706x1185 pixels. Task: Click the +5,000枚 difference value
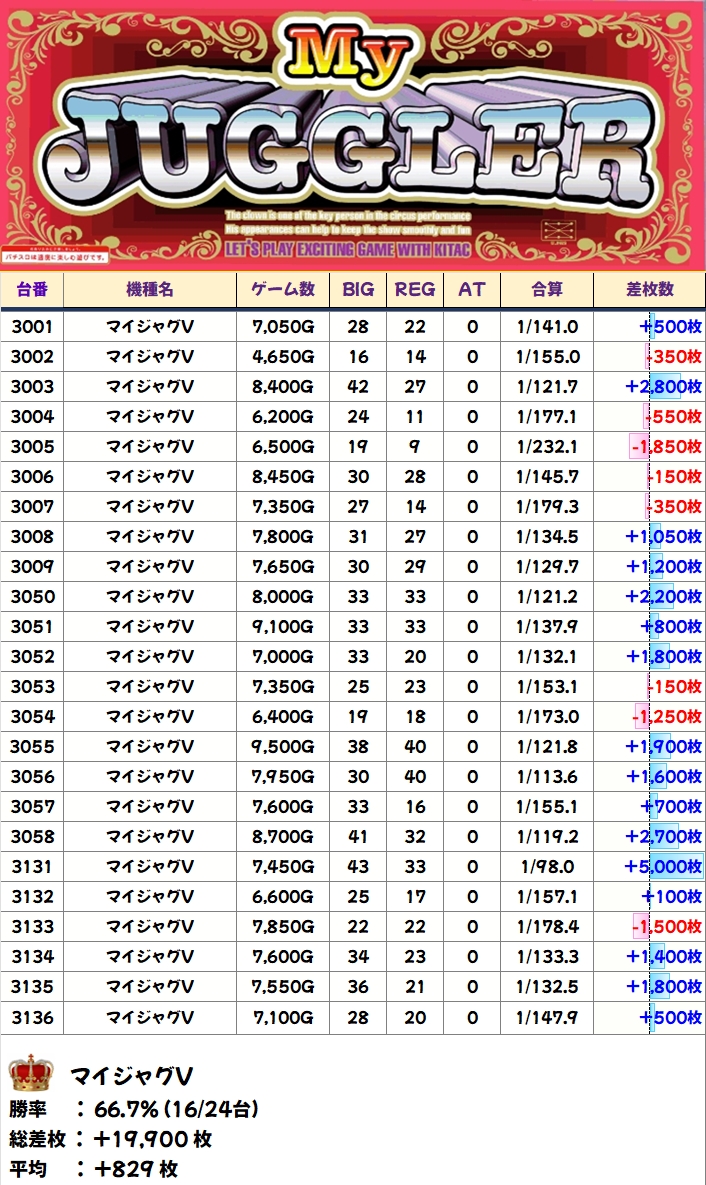pyautogui.click(x=663, y=867)
